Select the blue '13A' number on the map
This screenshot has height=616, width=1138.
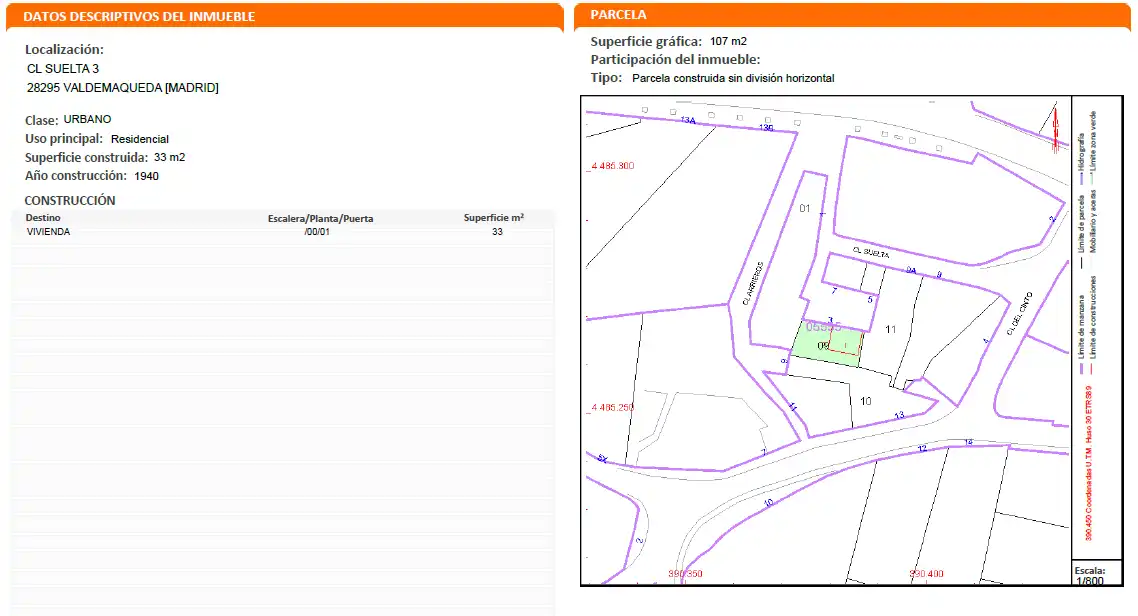pyautogui.click(x=688, y=120)
